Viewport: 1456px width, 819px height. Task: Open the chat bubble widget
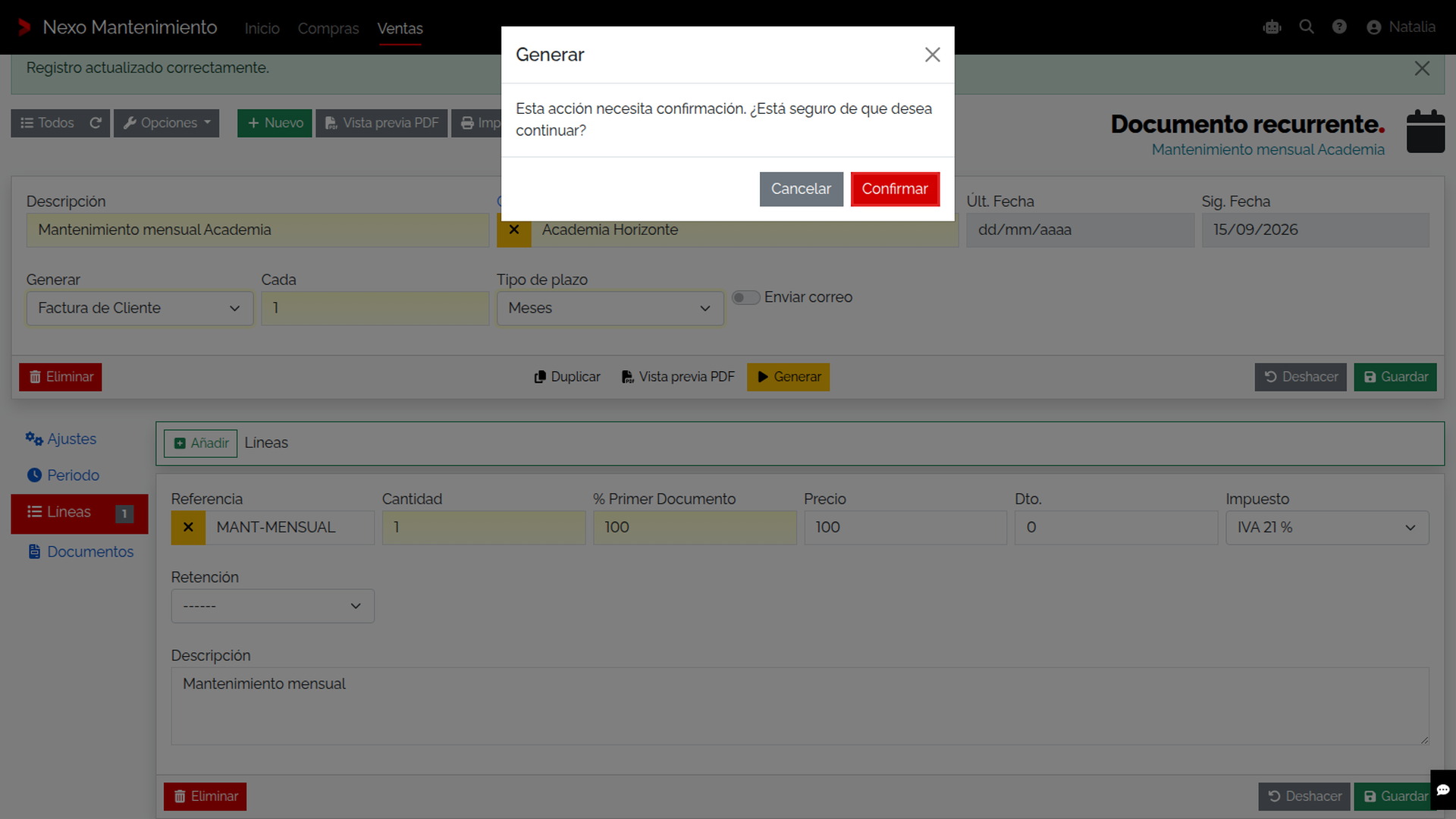pos(1442,790)
